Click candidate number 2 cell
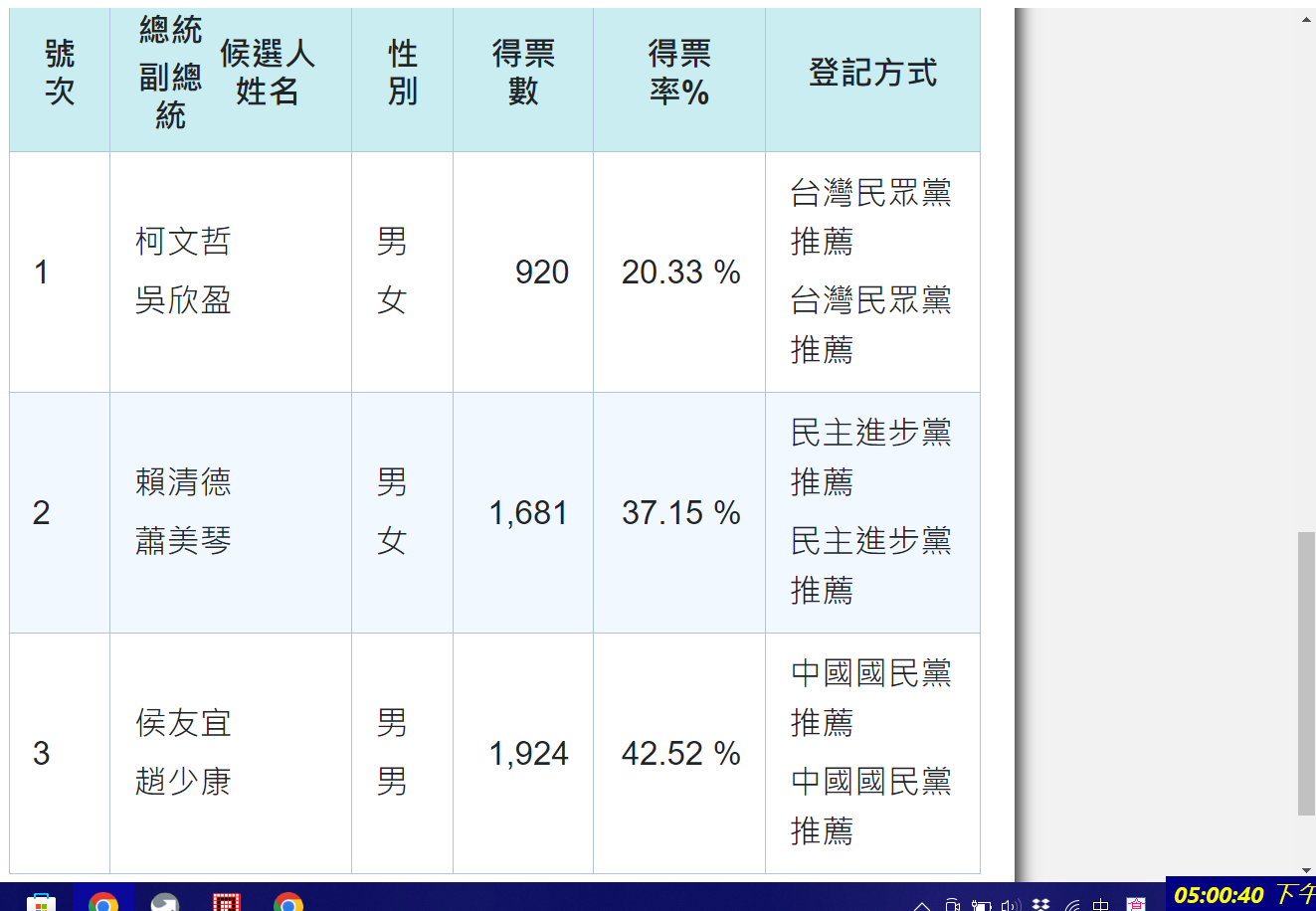This screenshot has height=911, width=1316. [60, 512]
